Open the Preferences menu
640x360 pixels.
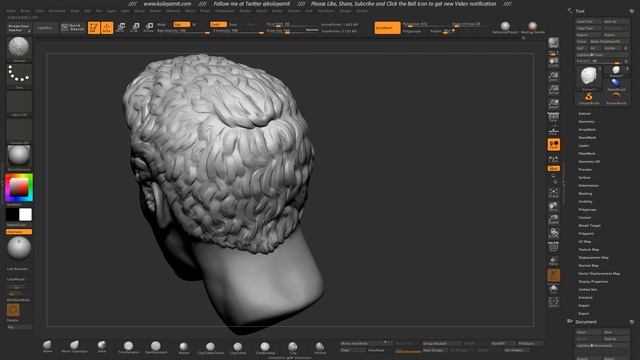(225, 11)
